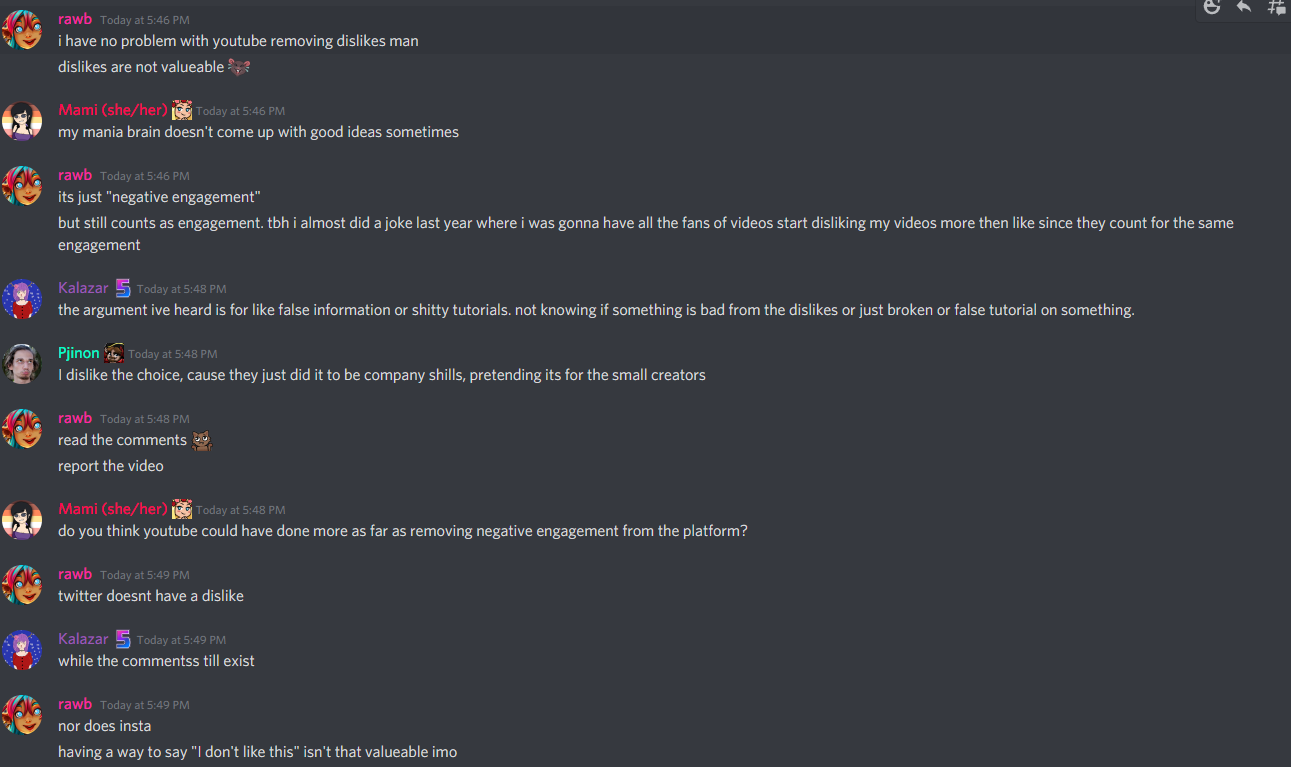Click the username 'Mami (she/her)' at 5:48 PM
Image resolution: width=1291 pixels, height=767 pixels.
tap(112, 509)
